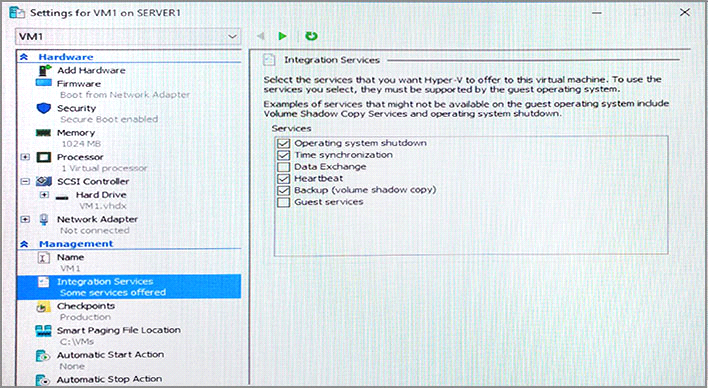Click the Hard Drive icon
The image size is (708, 388).
(63, 197)
